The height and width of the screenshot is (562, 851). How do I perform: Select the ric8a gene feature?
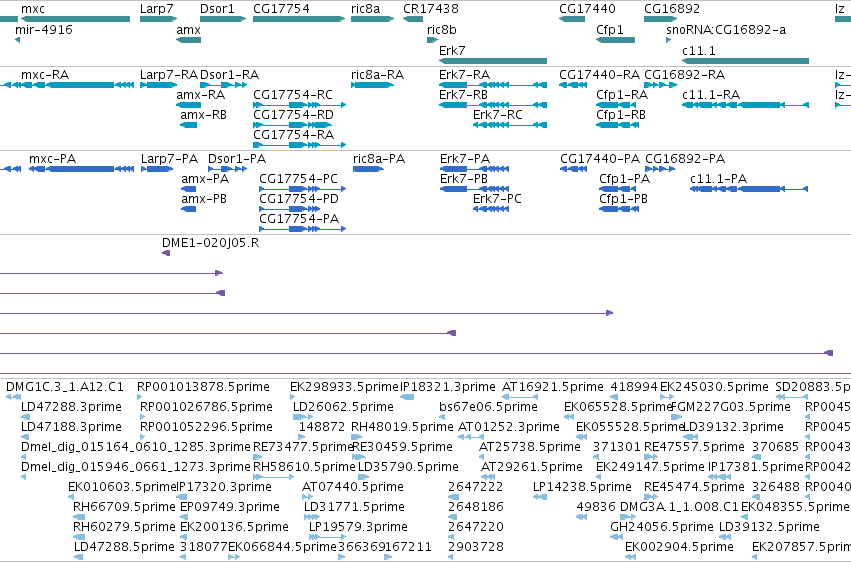coord(373,19)
